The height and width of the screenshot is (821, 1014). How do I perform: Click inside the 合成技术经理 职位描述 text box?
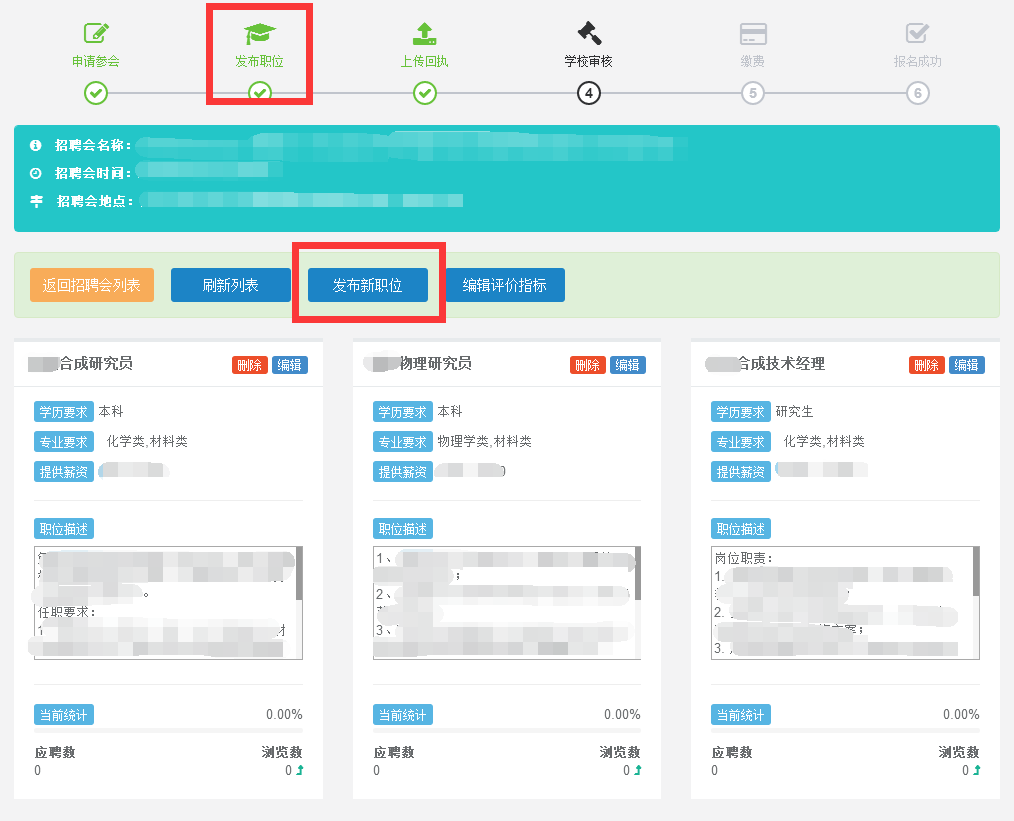click(840, 602)
